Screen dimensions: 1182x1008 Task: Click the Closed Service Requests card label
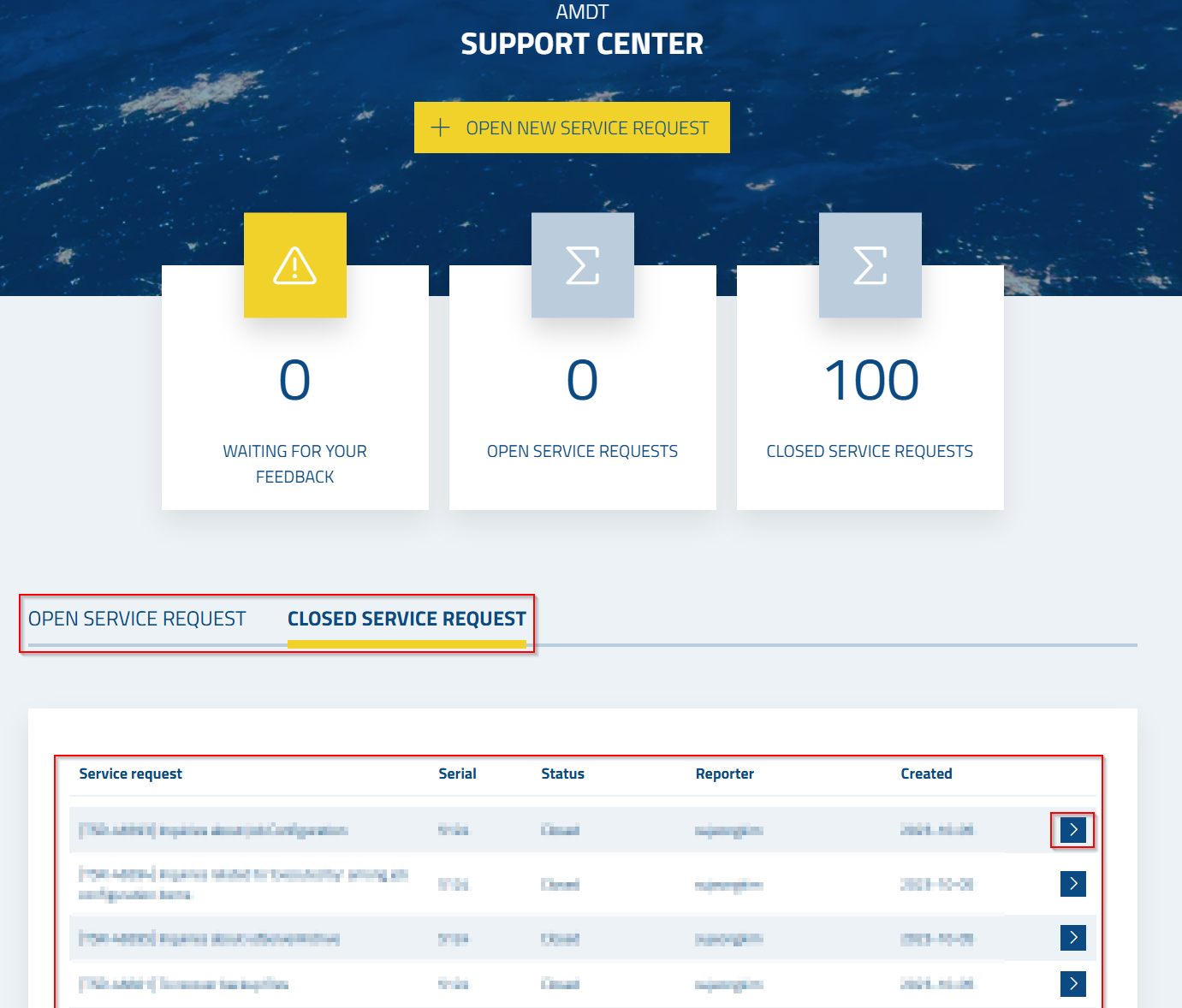point(870,451)
